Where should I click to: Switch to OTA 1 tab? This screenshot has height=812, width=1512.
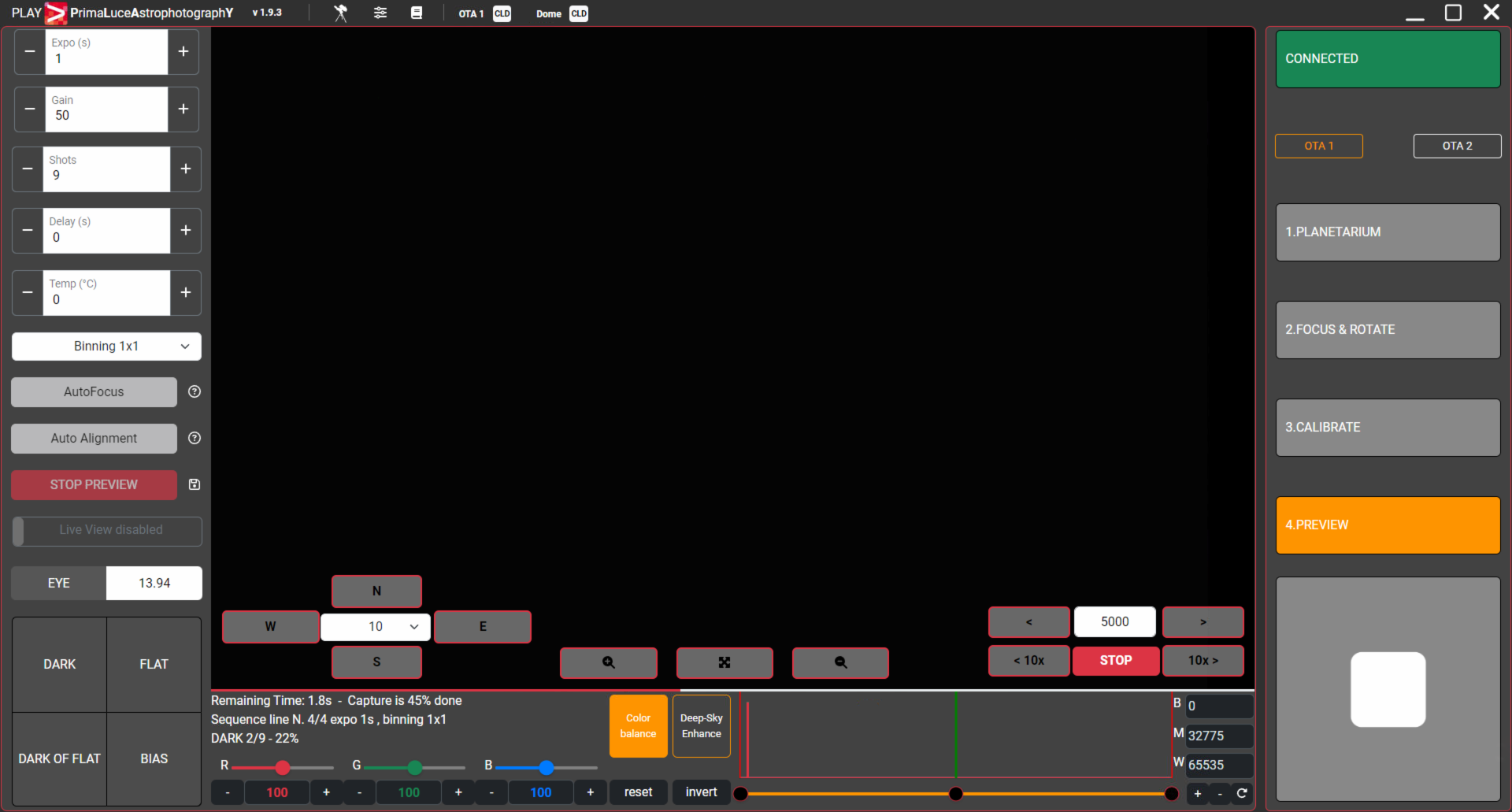click(x=1319, y=146)
